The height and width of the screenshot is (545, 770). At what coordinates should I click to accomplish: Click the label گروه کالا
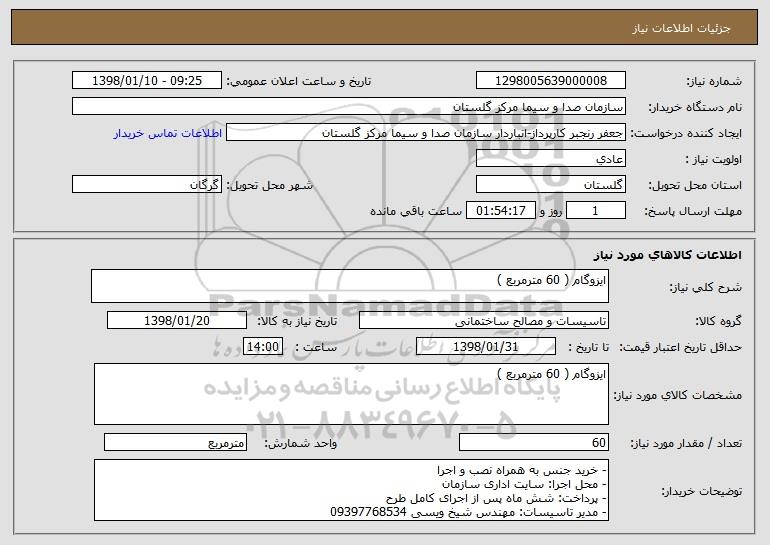[x=719, y=321]
